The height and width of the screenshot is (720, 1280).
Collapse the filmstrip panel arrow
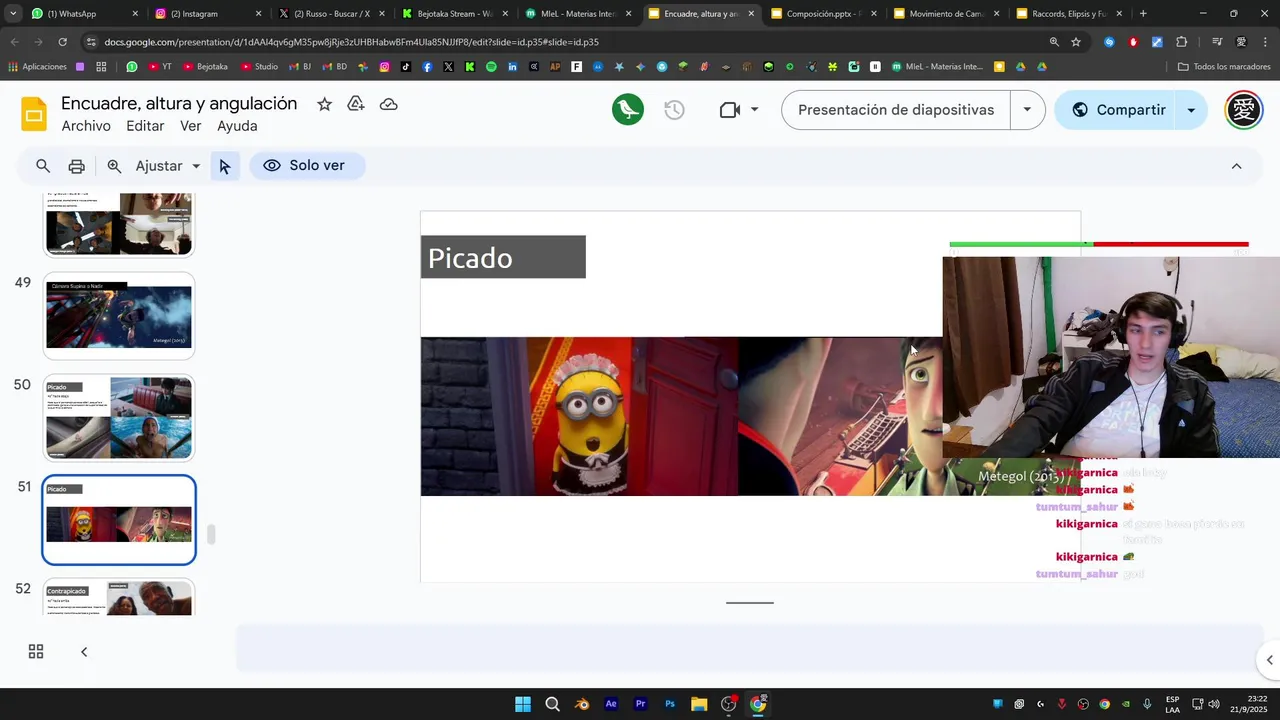click(84, 652)
